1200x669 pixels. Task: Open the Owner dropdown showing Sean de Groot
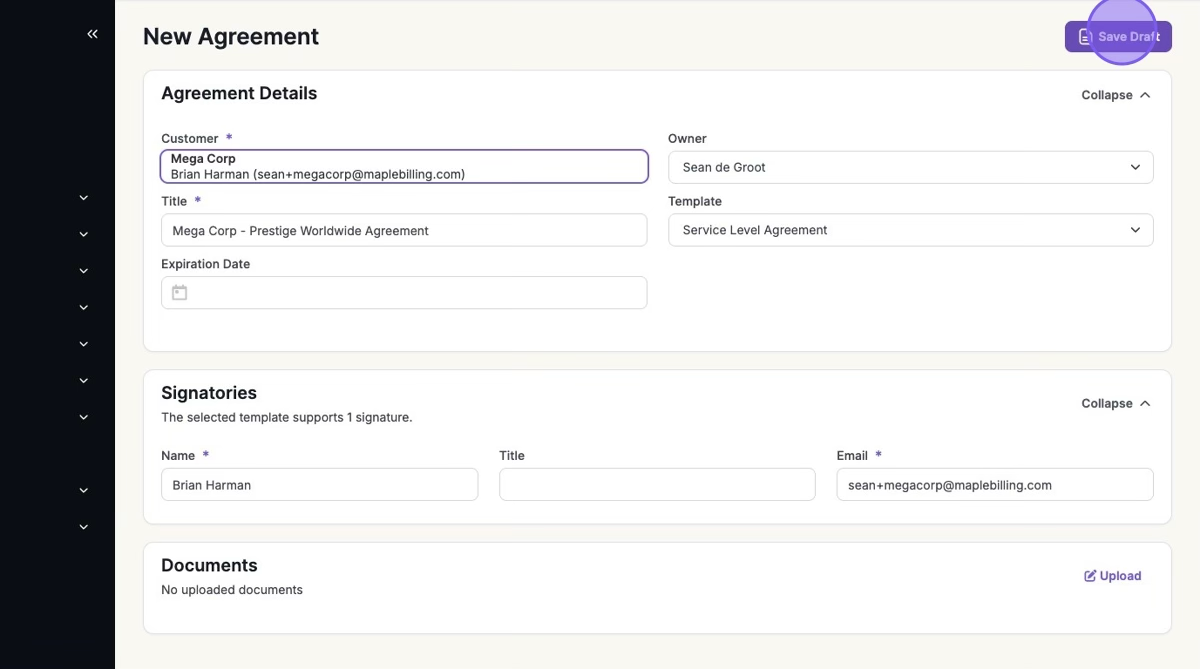910,168
